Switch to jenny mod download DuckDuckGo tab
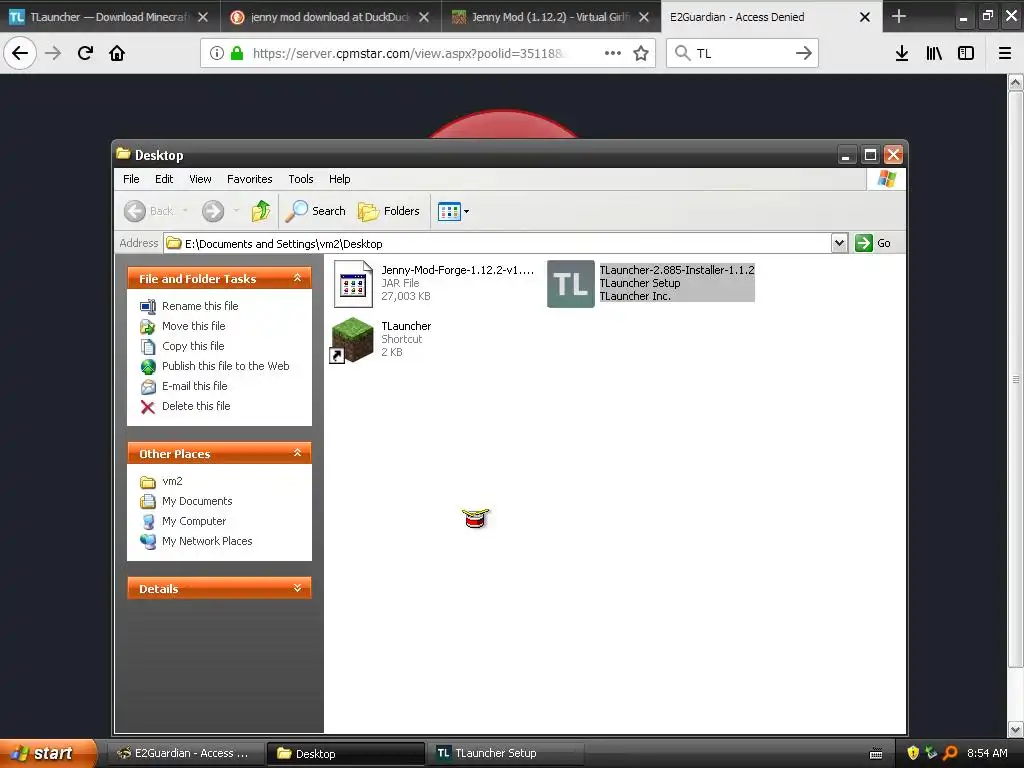Screen dimensions: 1024x768 [x=330, y=17]
